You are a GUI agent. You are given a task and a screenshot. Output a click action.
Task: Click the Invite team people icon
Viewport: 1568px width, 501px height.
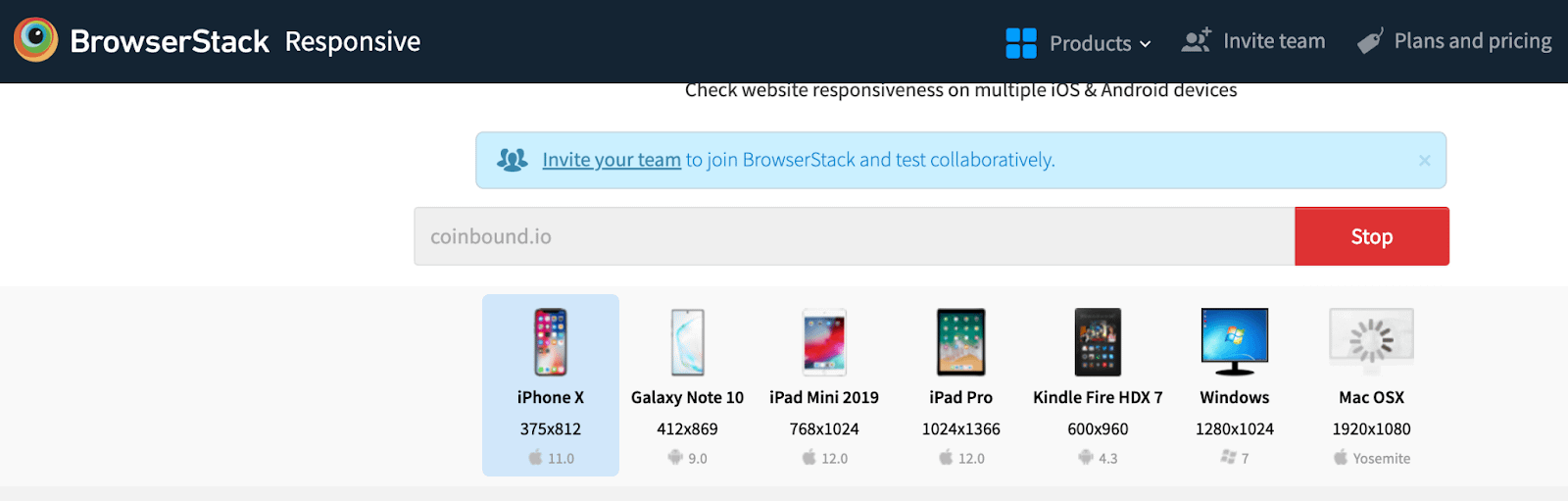1196,41
